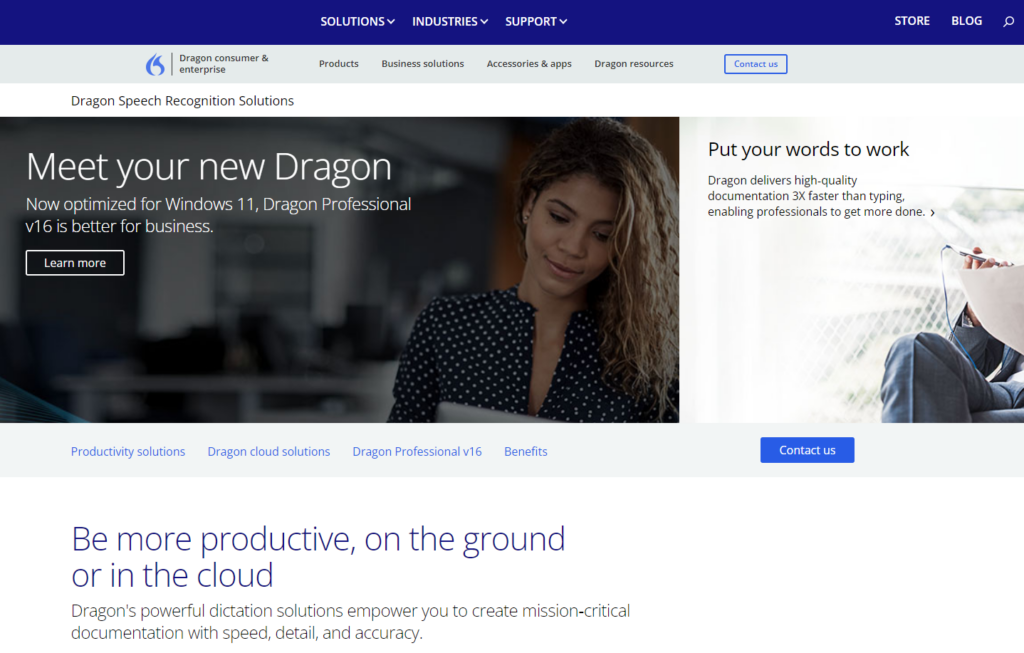1024x653 pixels.
Task: Click the Benefits link
Action: (x=525, y=451)
